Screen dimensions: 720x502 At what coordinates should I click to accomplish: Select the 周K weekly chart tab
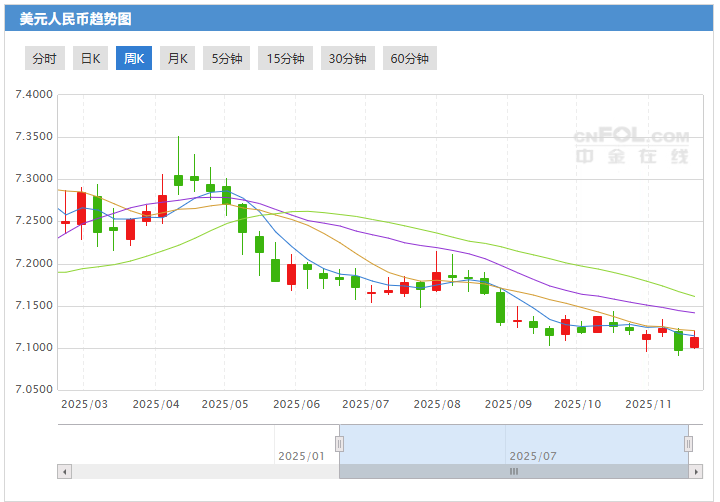(134, 58)
